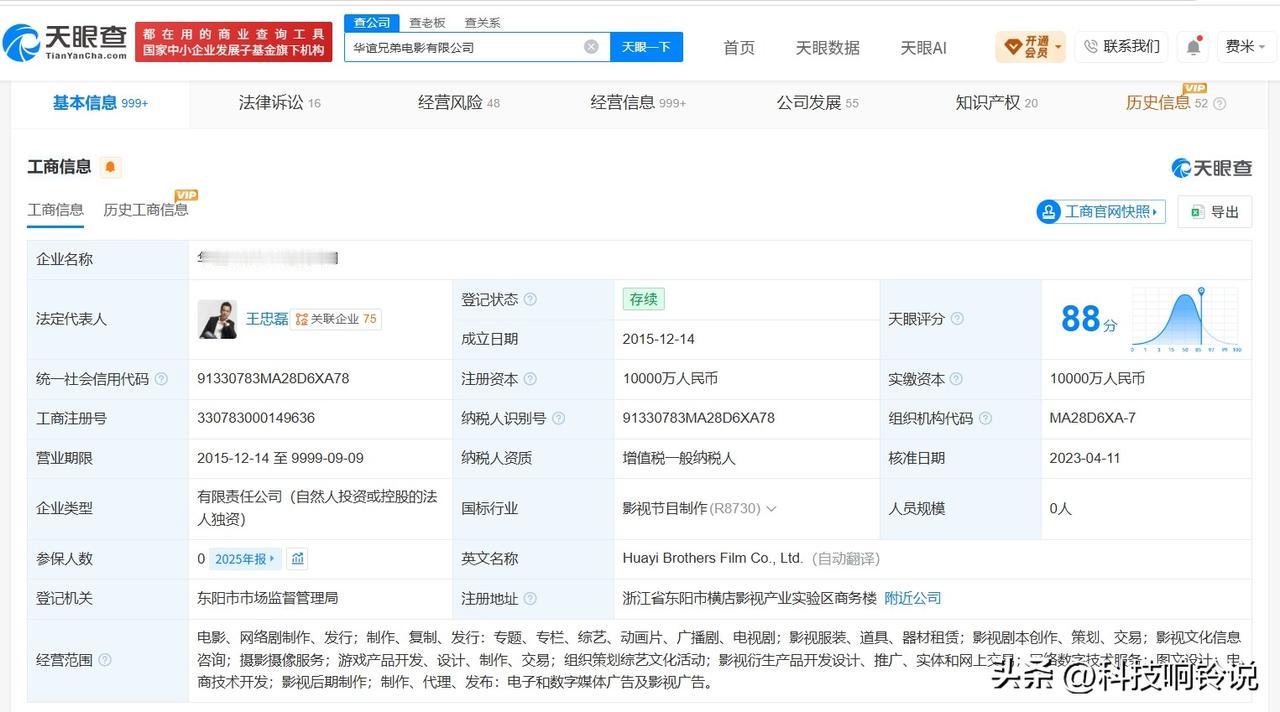Click the help icon next to 天眼评分
Viewport: 1280px width, 712px height.
click(x=957, y=319)
